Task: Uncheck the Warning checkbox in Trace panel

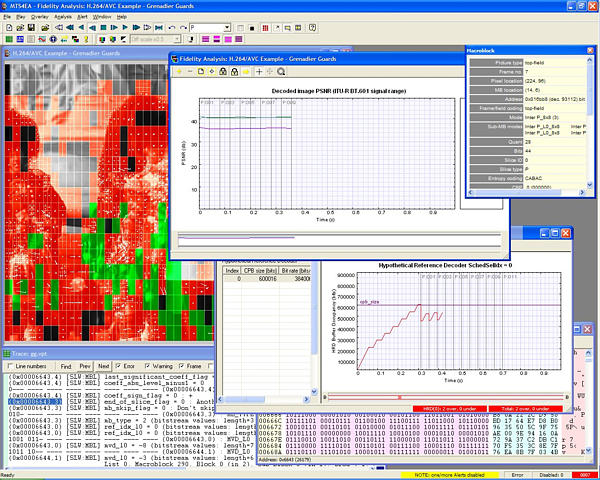Action: tap(148, 367)
